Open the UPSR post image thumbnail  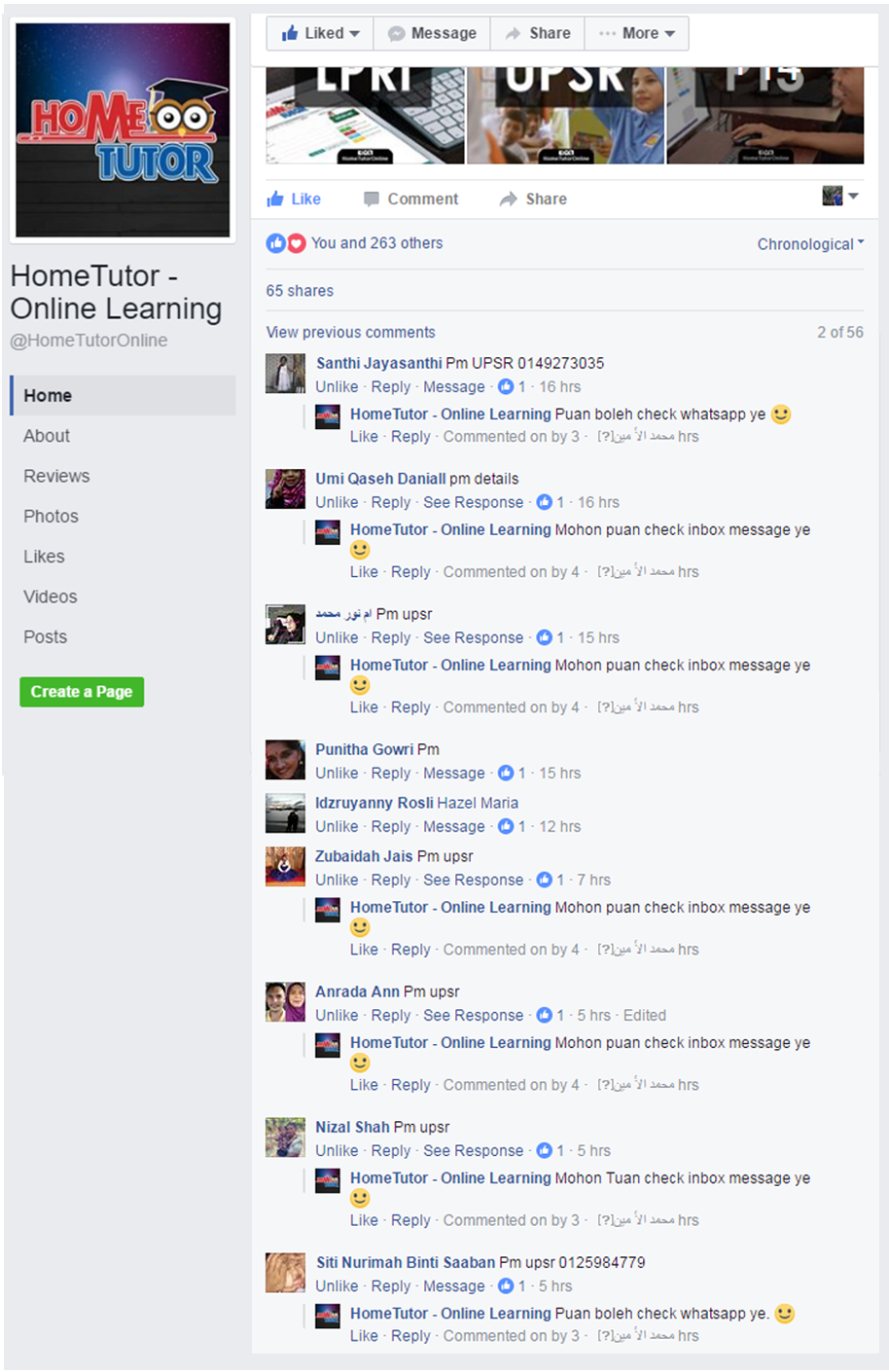[x=565, y=115]
